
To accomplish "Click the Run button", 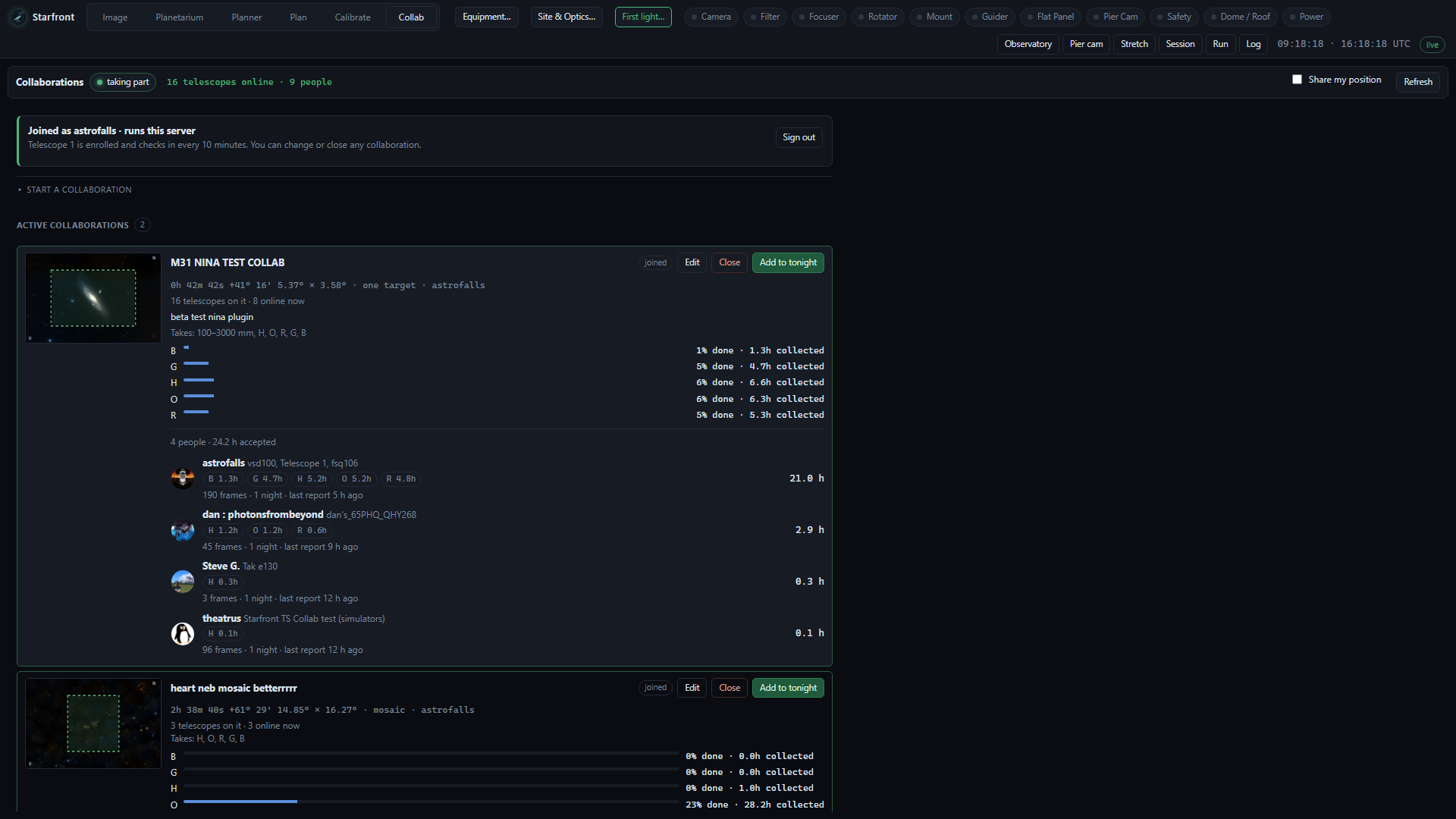I will click(1220, 44).
